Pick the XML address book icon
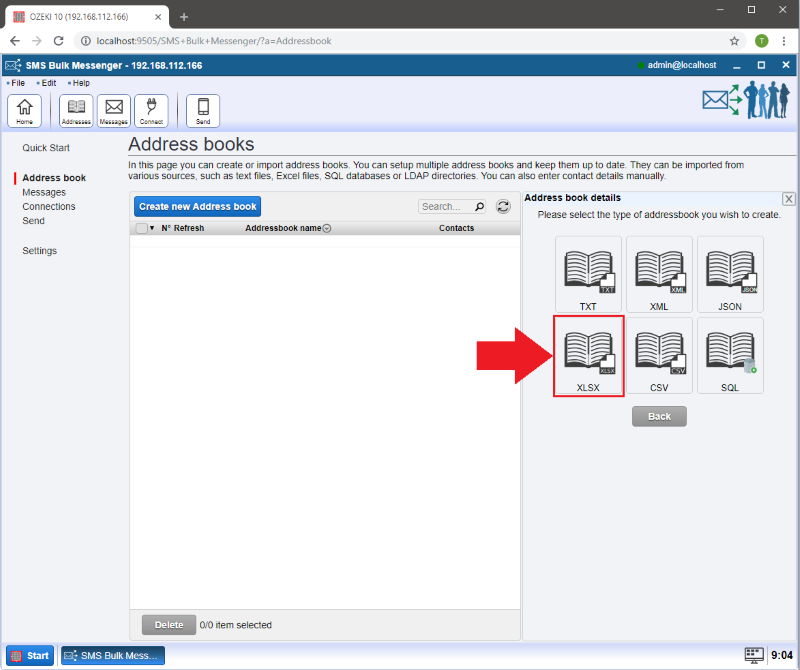This screenshot has height=670, width=800. 659,274
